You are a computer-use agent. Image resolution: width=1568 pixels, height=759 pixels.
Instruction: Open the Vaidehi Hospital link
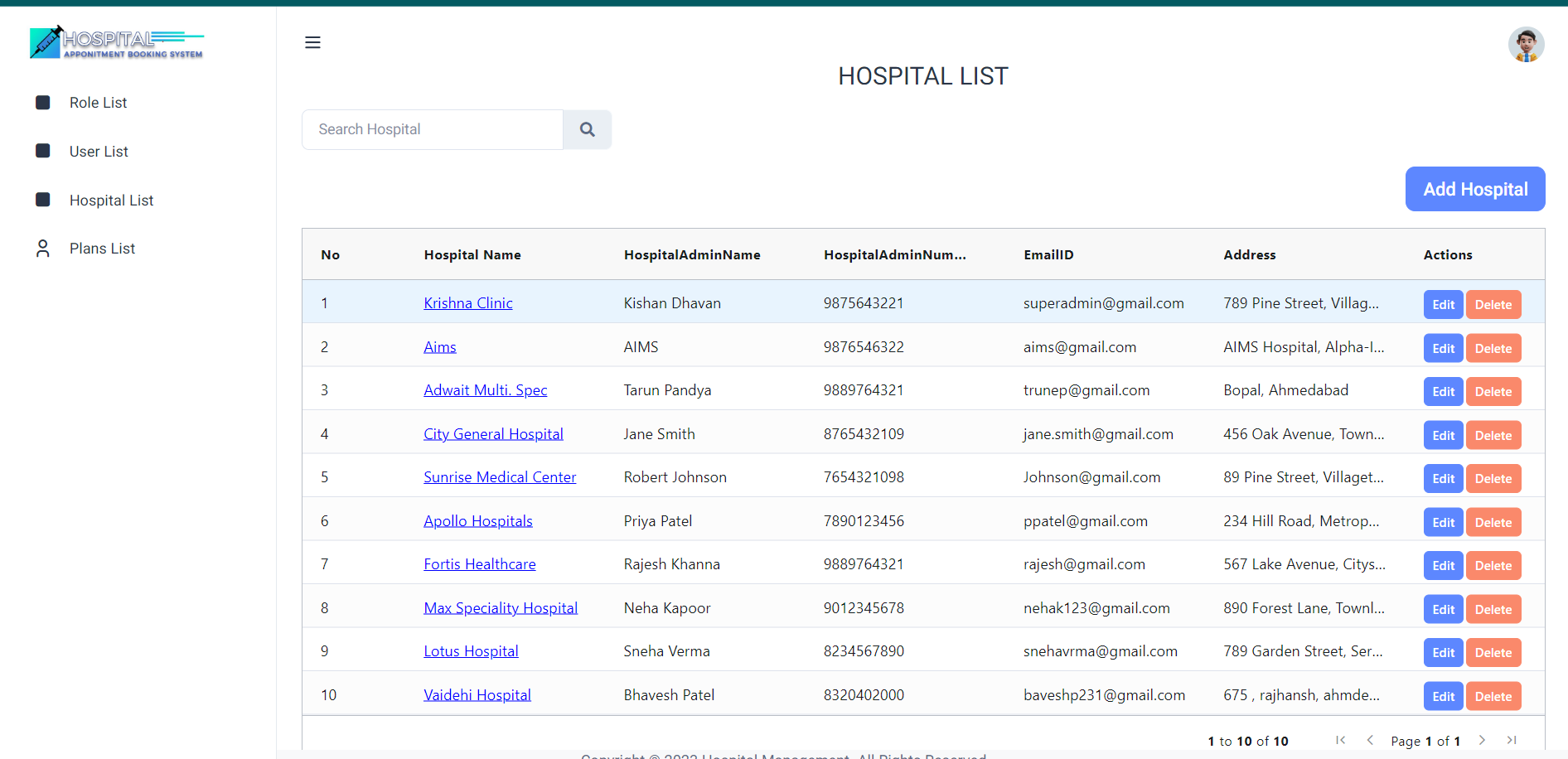click(x=477, y=695)
